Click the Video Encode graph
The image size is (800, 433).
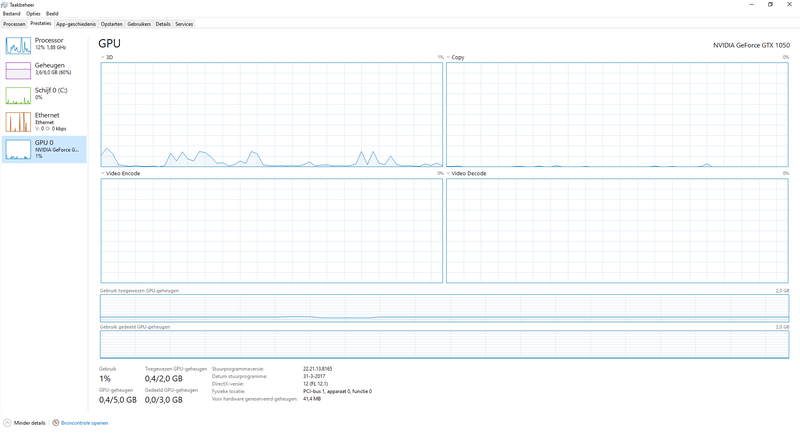pyautogui.click(x=271, y=231)
